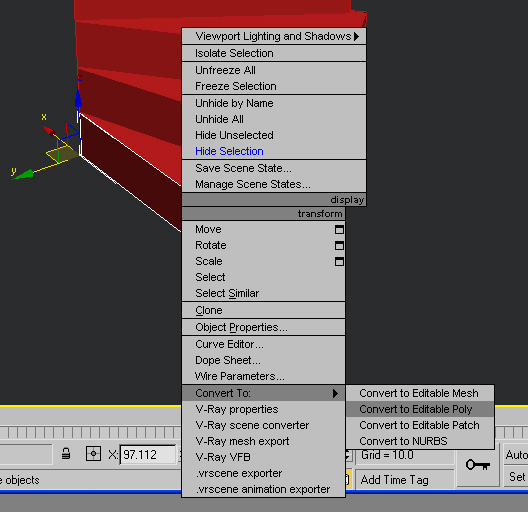Open Move transform settings box icon
The height and width of the screenshot is (512, 528).
click(x=339, y=230)
